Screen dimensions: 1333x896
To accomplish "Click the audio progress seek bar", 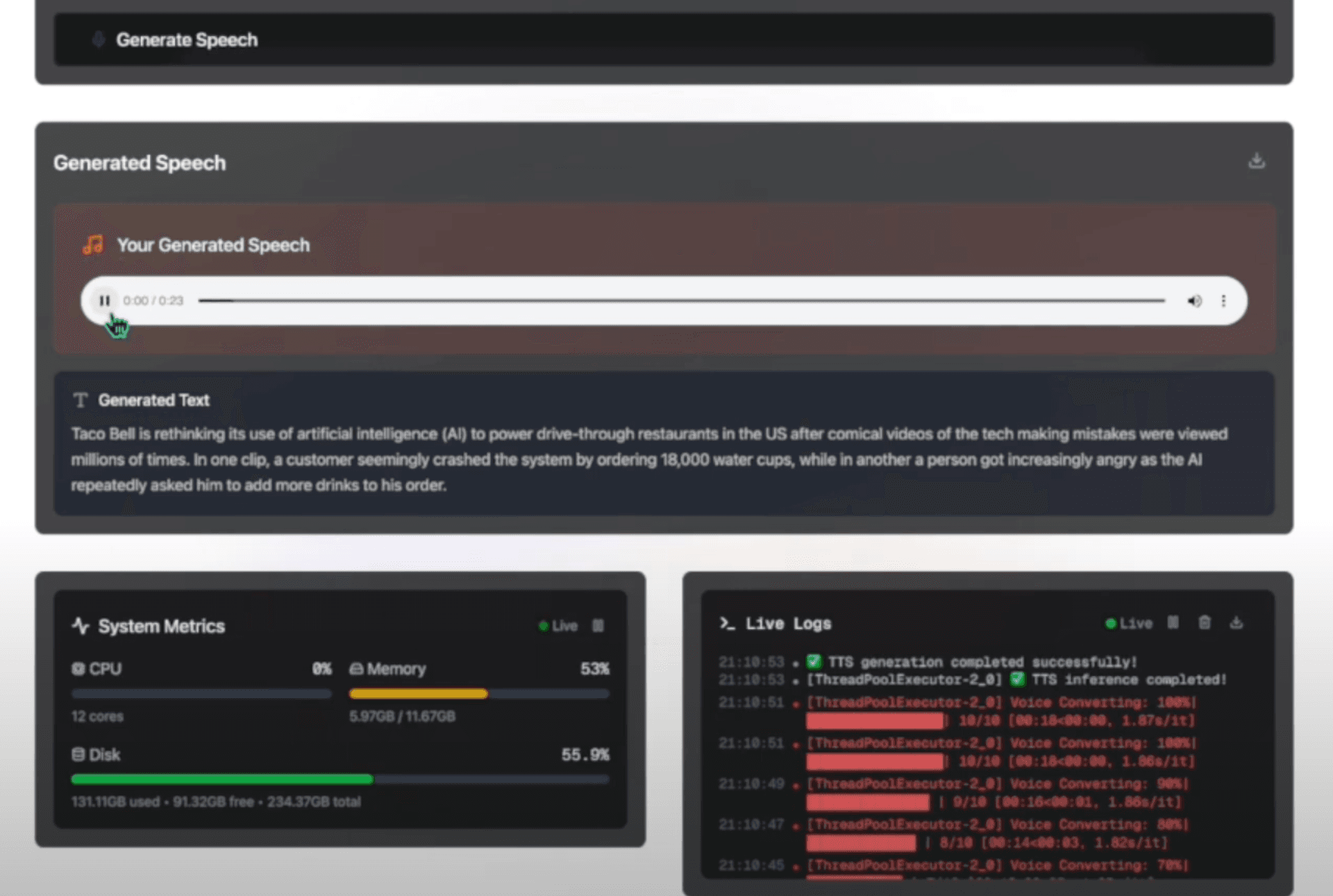I will coord(682,301).
